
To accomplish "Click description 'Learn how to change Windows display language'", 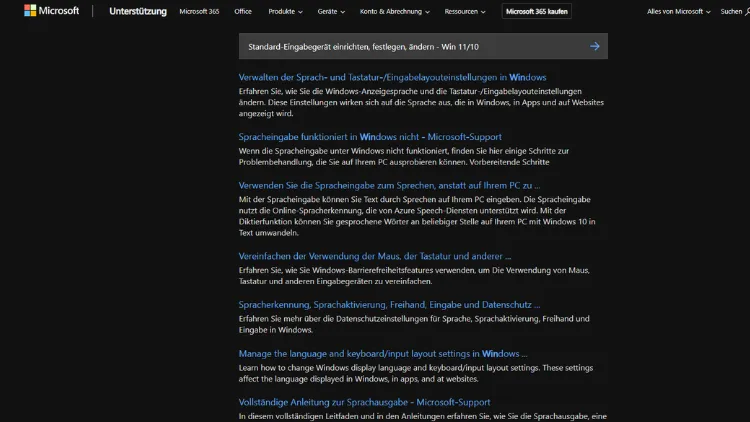I will (x=416, y=373).
